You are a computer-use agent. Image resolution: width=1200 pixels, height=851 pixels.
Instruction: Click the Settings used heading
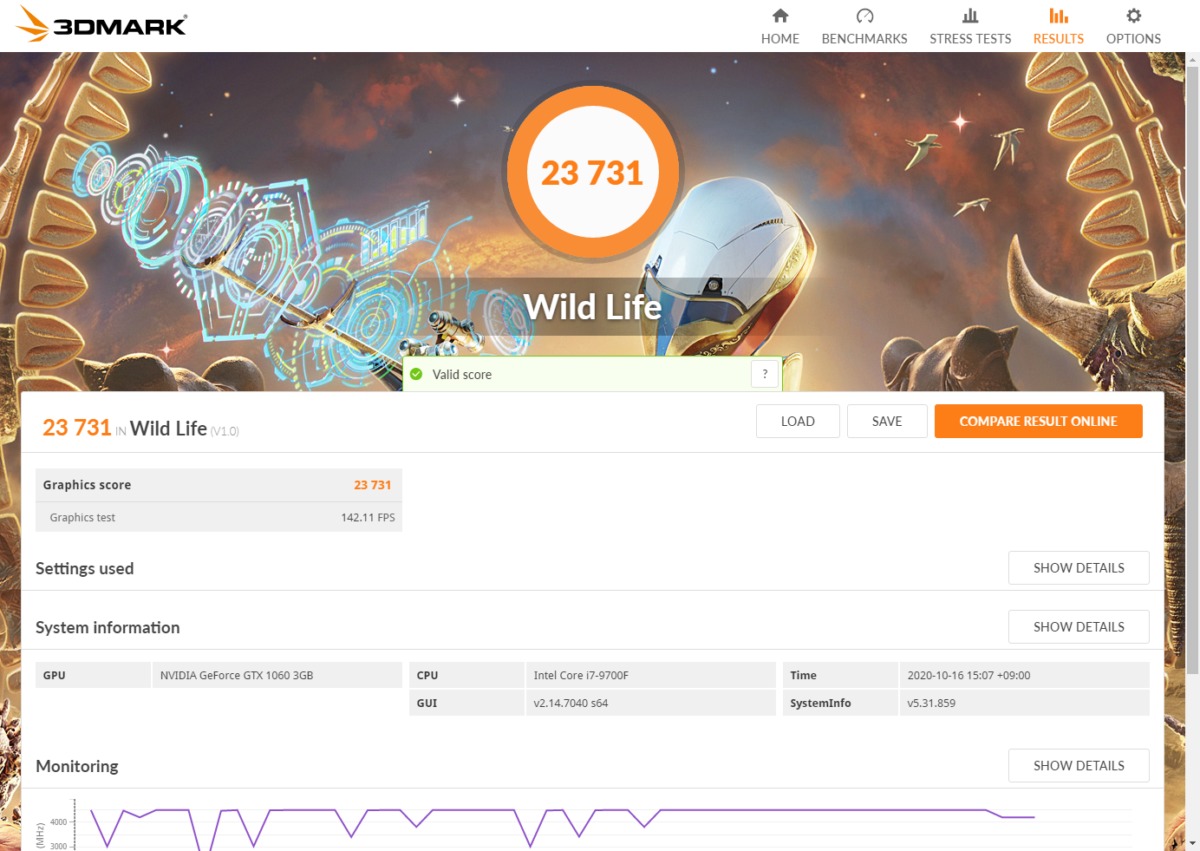[x=84, y=568]
